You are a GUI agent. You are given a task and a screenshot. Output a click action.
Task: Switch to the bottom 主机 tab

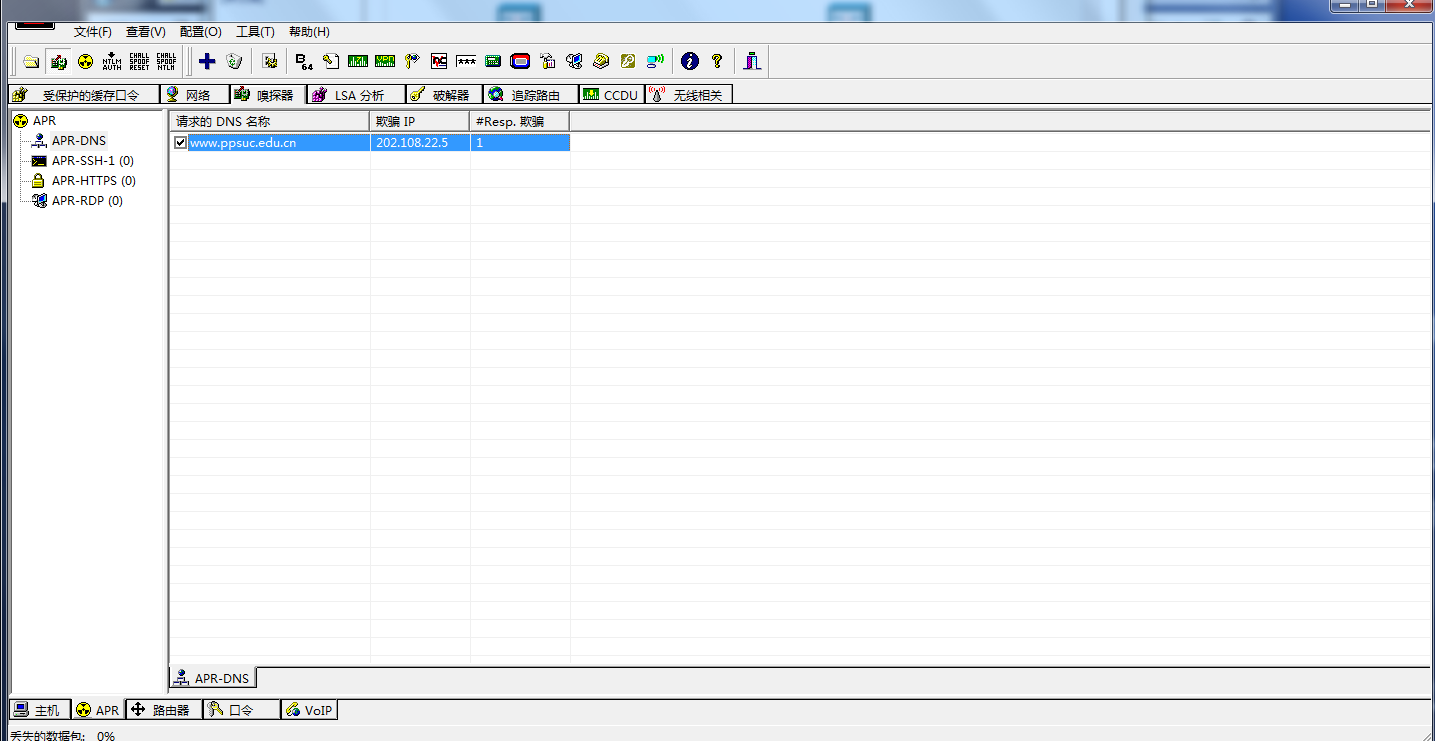(x=39, y=710)
